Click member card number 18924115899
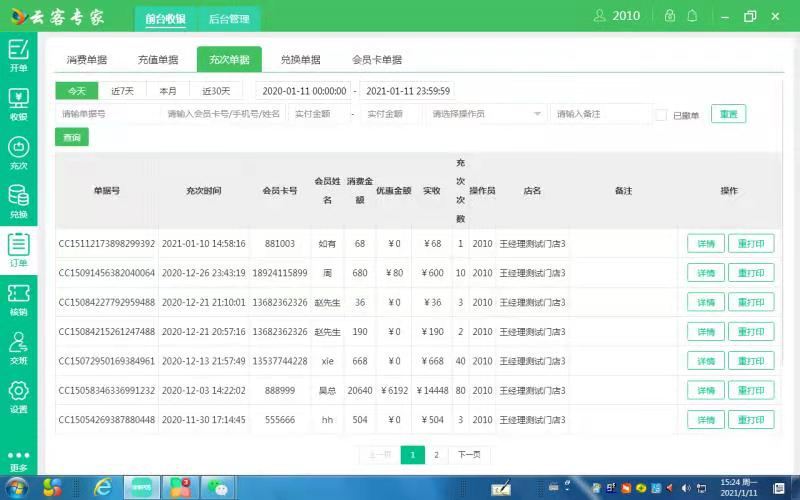This screenshot has height=500, width=800. (280, 273)
